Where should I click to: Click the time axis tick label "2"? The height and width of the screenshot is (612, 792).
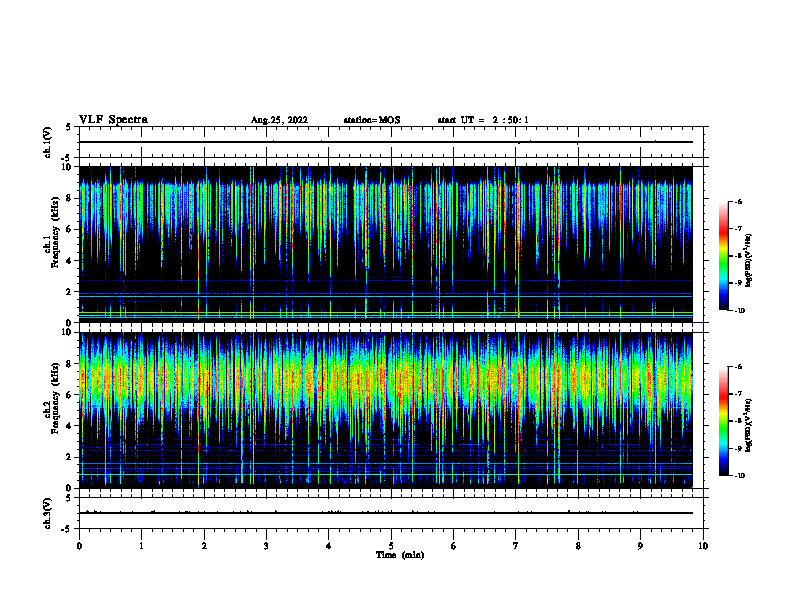pos(204,546)
